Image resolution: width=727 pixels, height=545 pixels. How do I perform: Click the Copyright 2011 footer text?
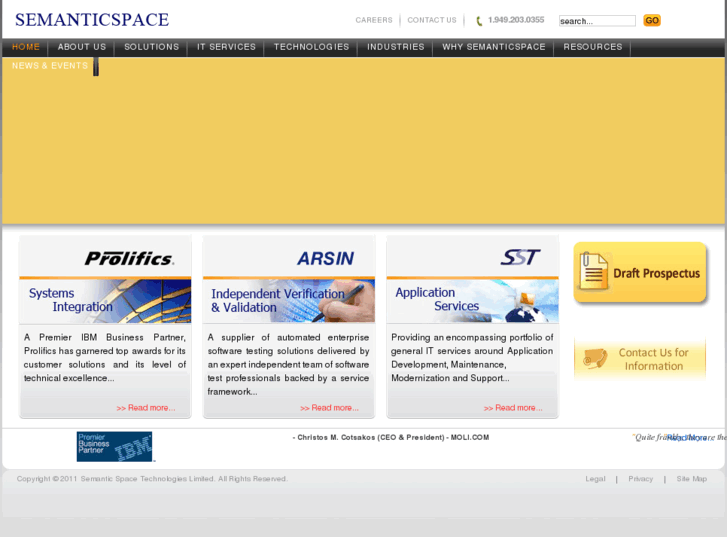[x=152, y=479]
